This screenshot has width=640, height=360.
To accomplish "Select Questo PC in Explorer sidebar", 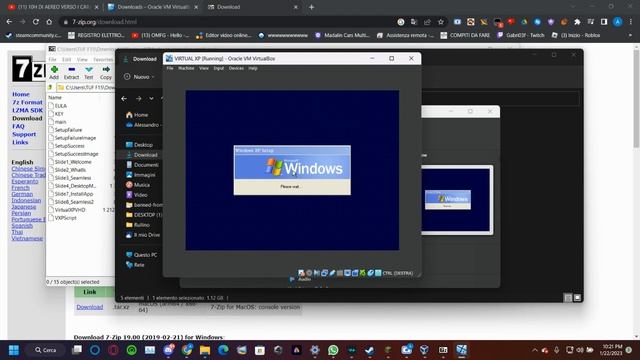I will (141, 255).
